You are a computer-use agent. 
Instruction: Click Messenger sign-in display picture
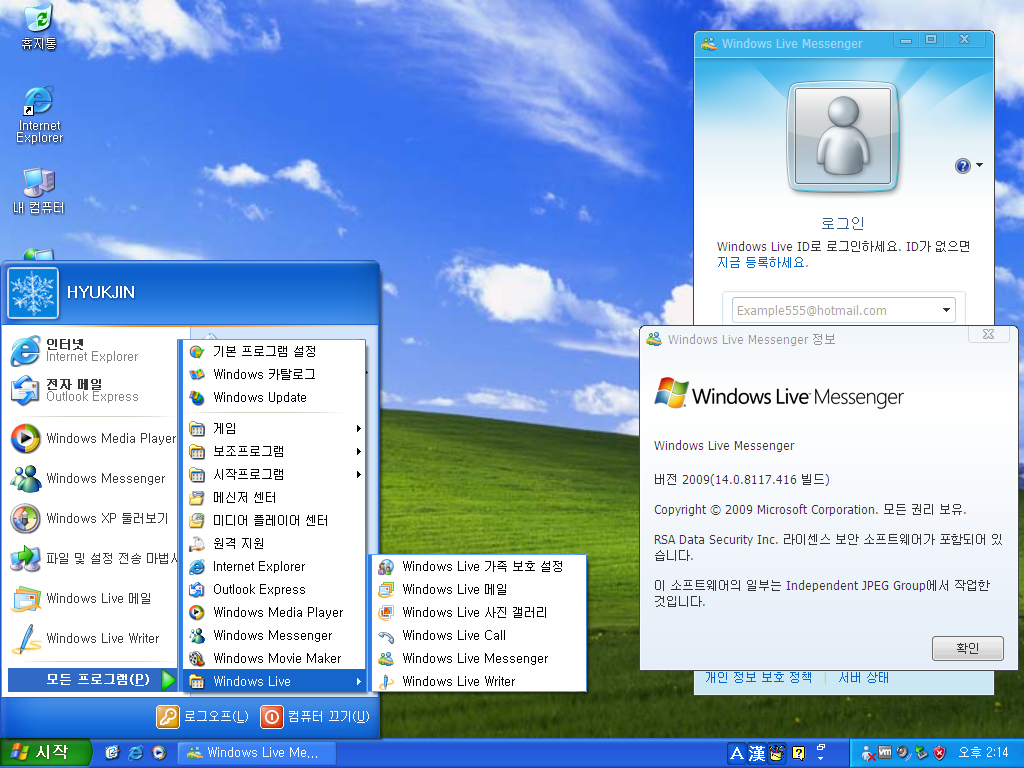click(842, 137)
